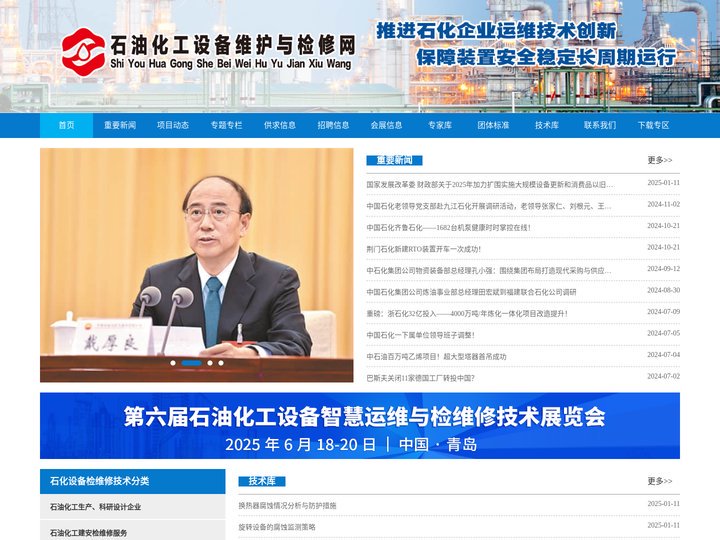
Task: Open 招聘信息 navigation item
Action: pos(333,125)
